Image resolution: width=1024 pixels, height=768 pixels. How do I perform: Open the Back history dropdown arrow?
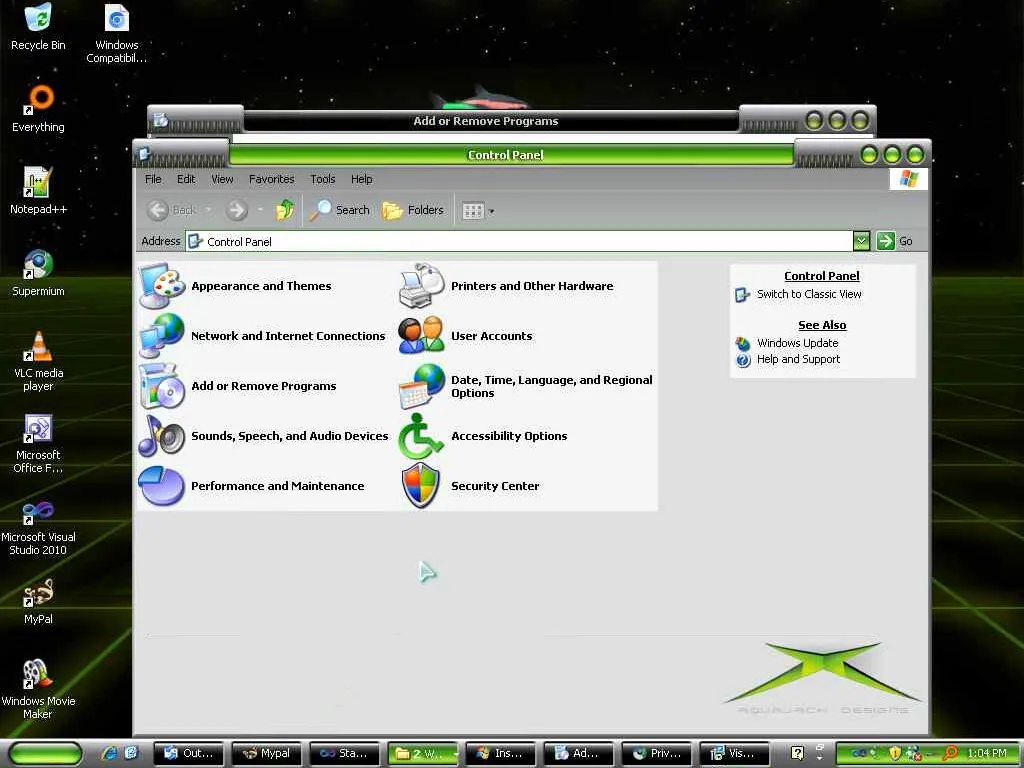click(x=208, y=210)
